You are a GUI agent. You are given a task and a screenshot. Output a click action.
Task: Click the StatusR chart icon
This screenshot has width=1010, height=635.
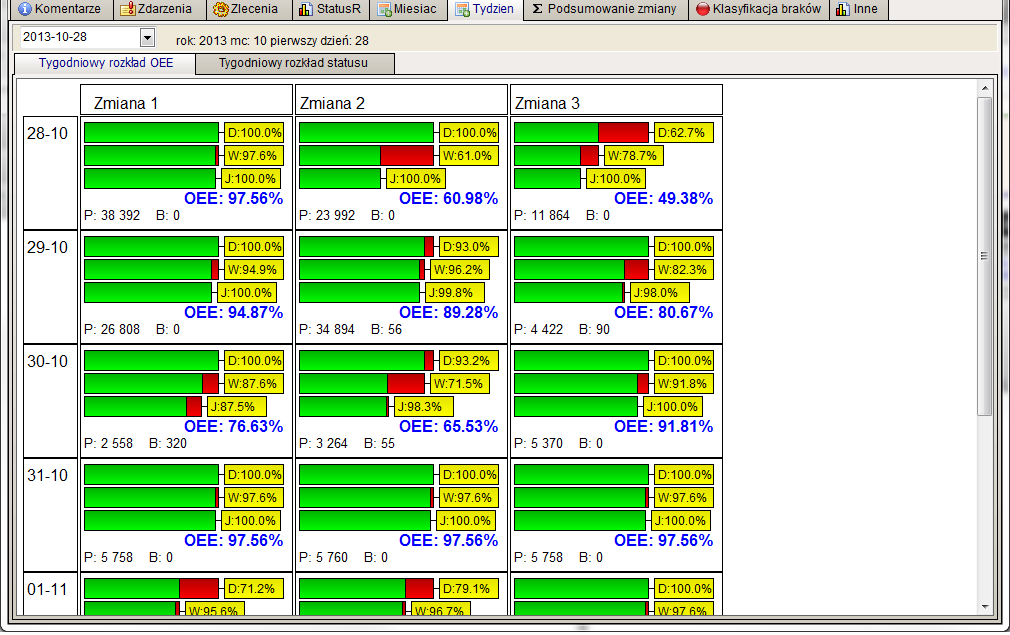(x=306, y=9)
